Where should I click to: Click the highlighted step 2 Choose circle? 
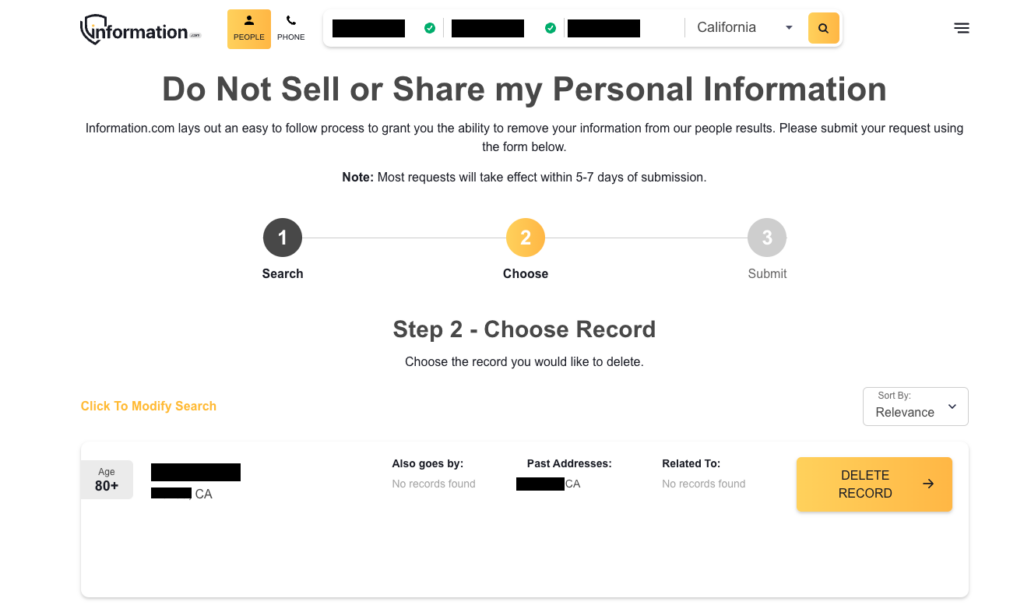(525, 237)
